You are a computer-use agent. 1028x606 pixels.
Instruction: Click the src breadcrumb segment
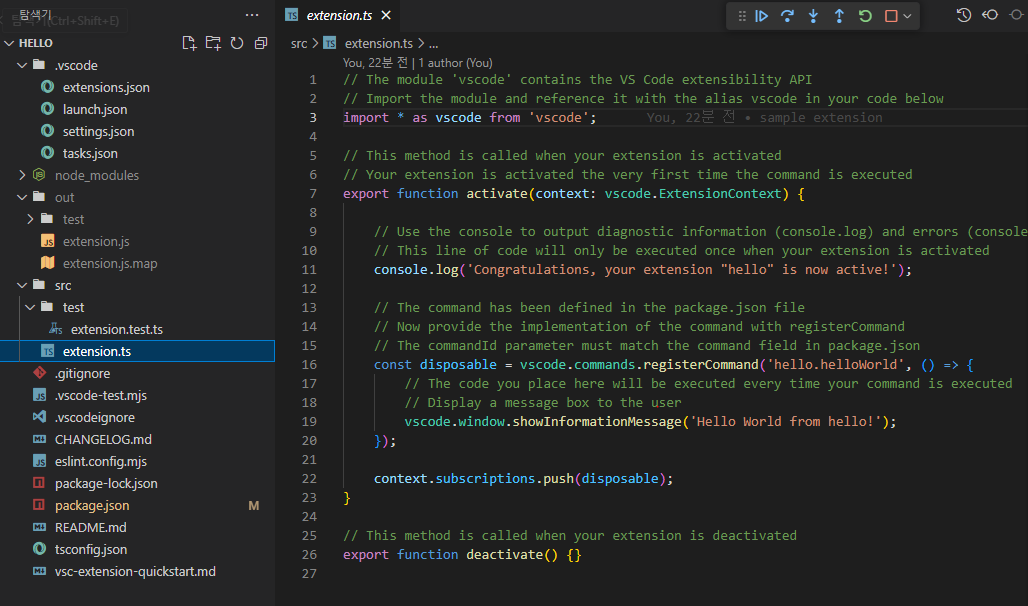tap(299, 43)
